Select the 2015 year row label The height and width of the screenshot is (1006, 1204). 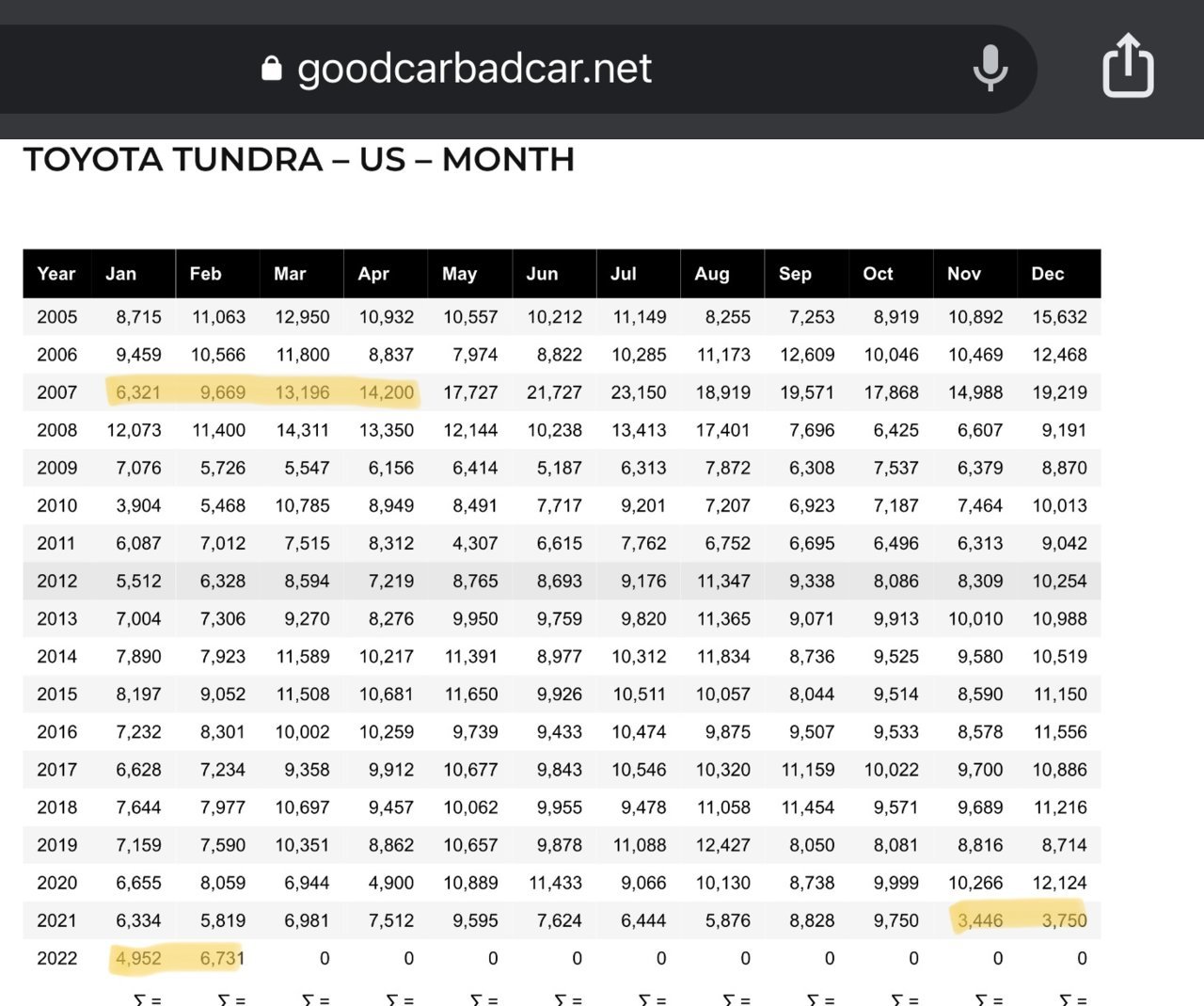tap(57, 695)
